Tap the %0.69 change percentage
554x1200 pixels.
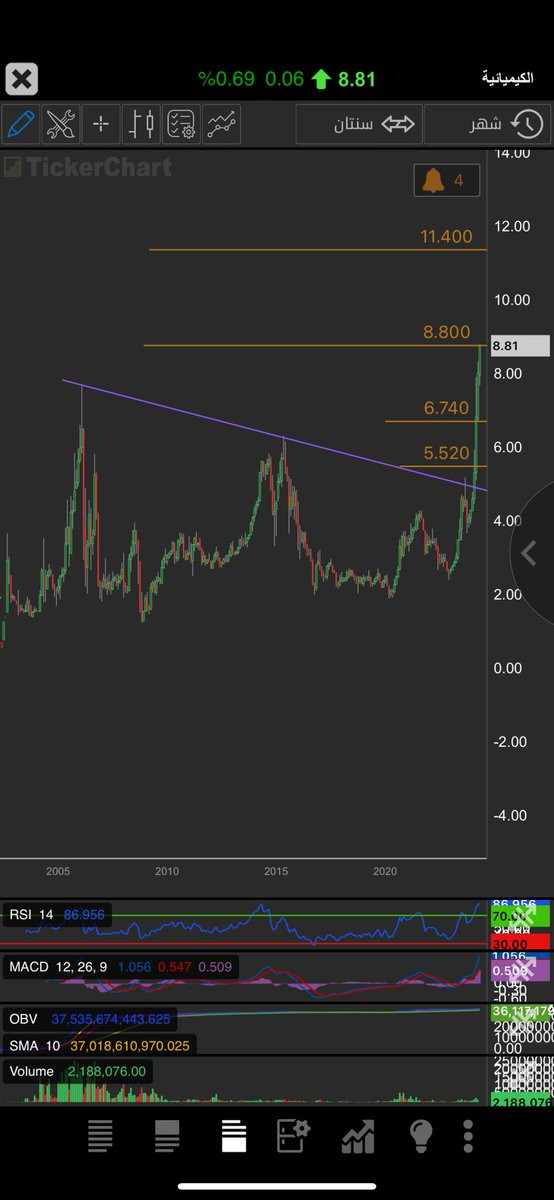[226, 79]
